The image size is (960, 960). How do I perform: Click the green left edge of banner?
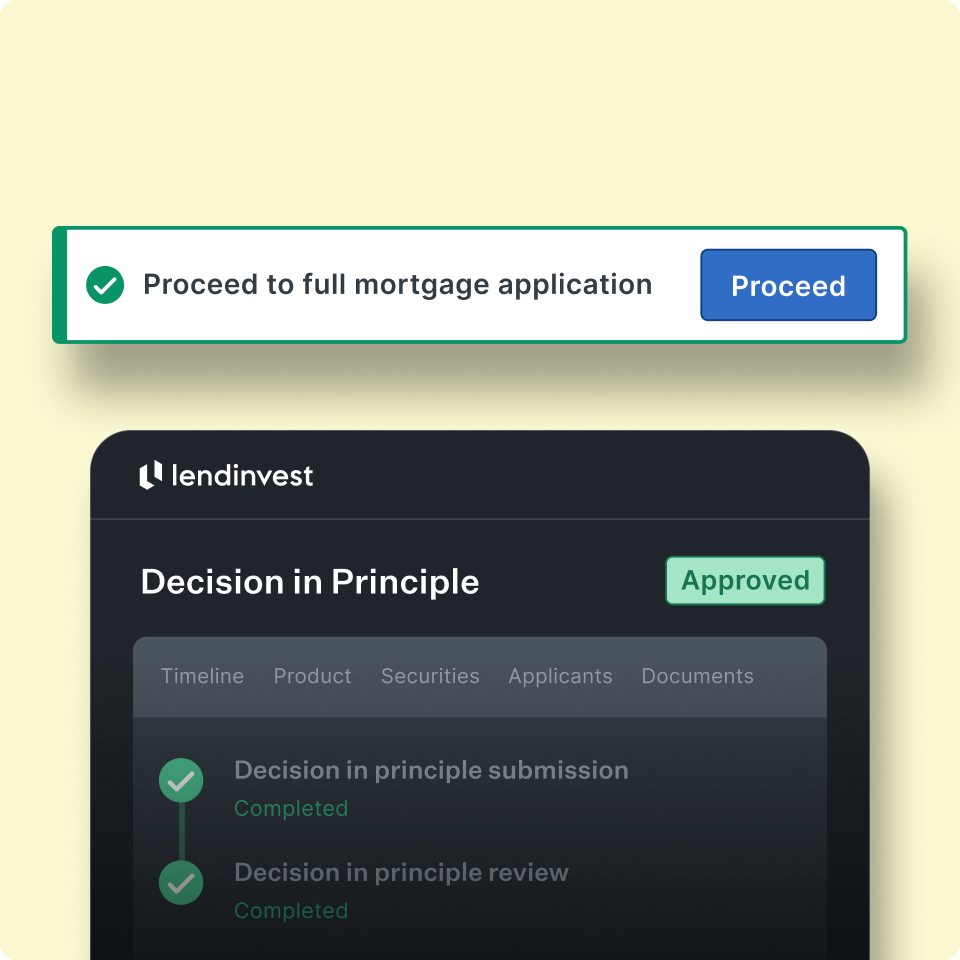(x=59, y=285)
